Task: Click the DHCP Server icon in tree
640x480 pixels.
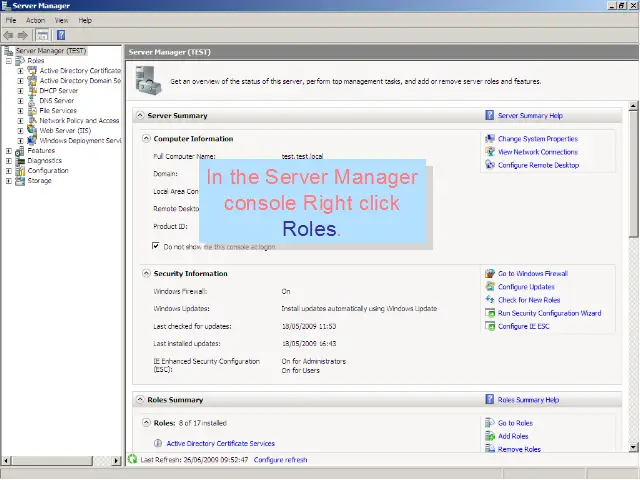Action: point(32,91)
